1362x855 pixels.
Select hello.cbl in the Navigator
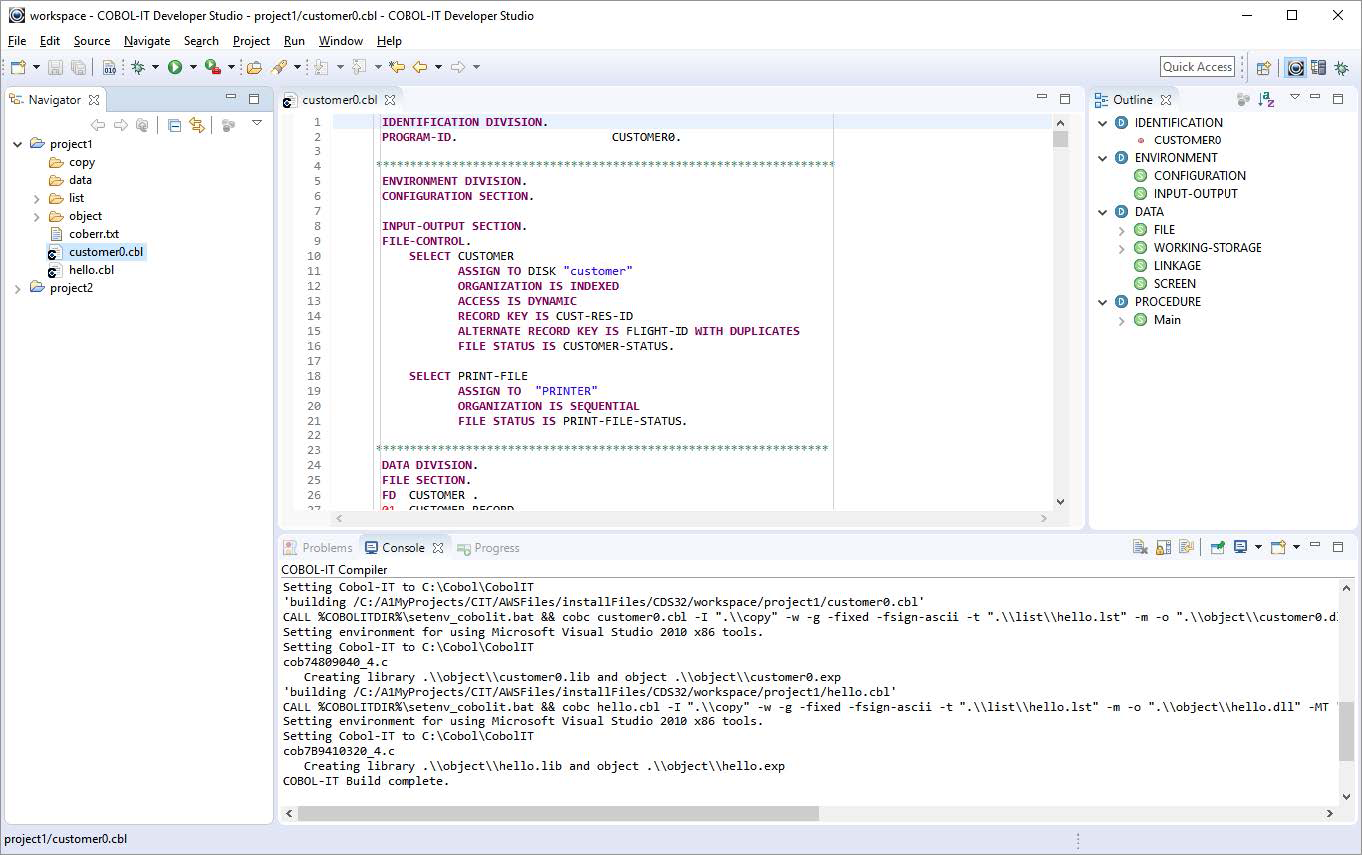91,270
